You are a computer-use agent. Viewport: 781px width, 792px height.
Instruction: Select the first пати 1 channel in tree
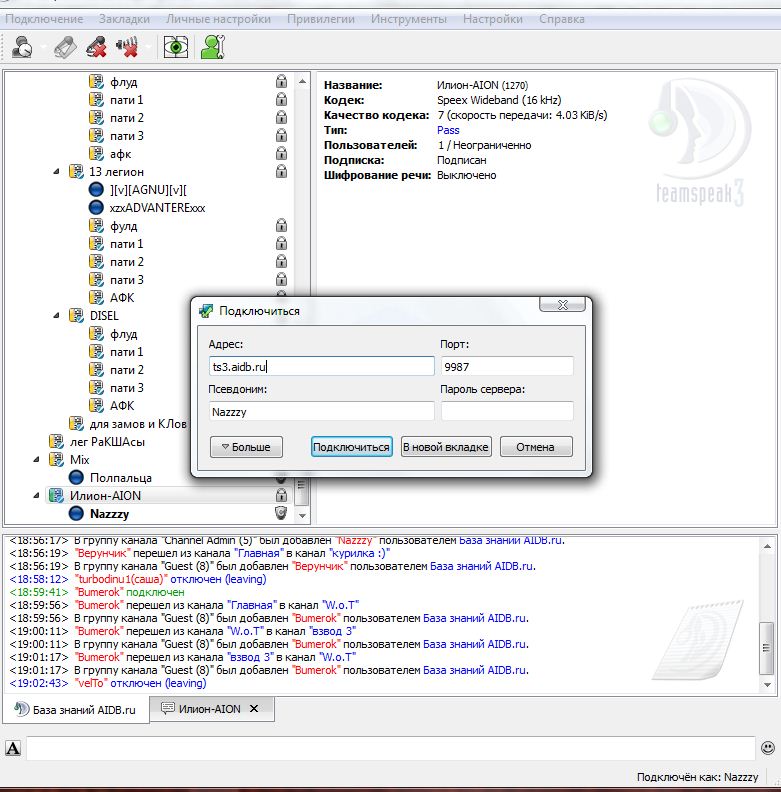coord(126,100)
